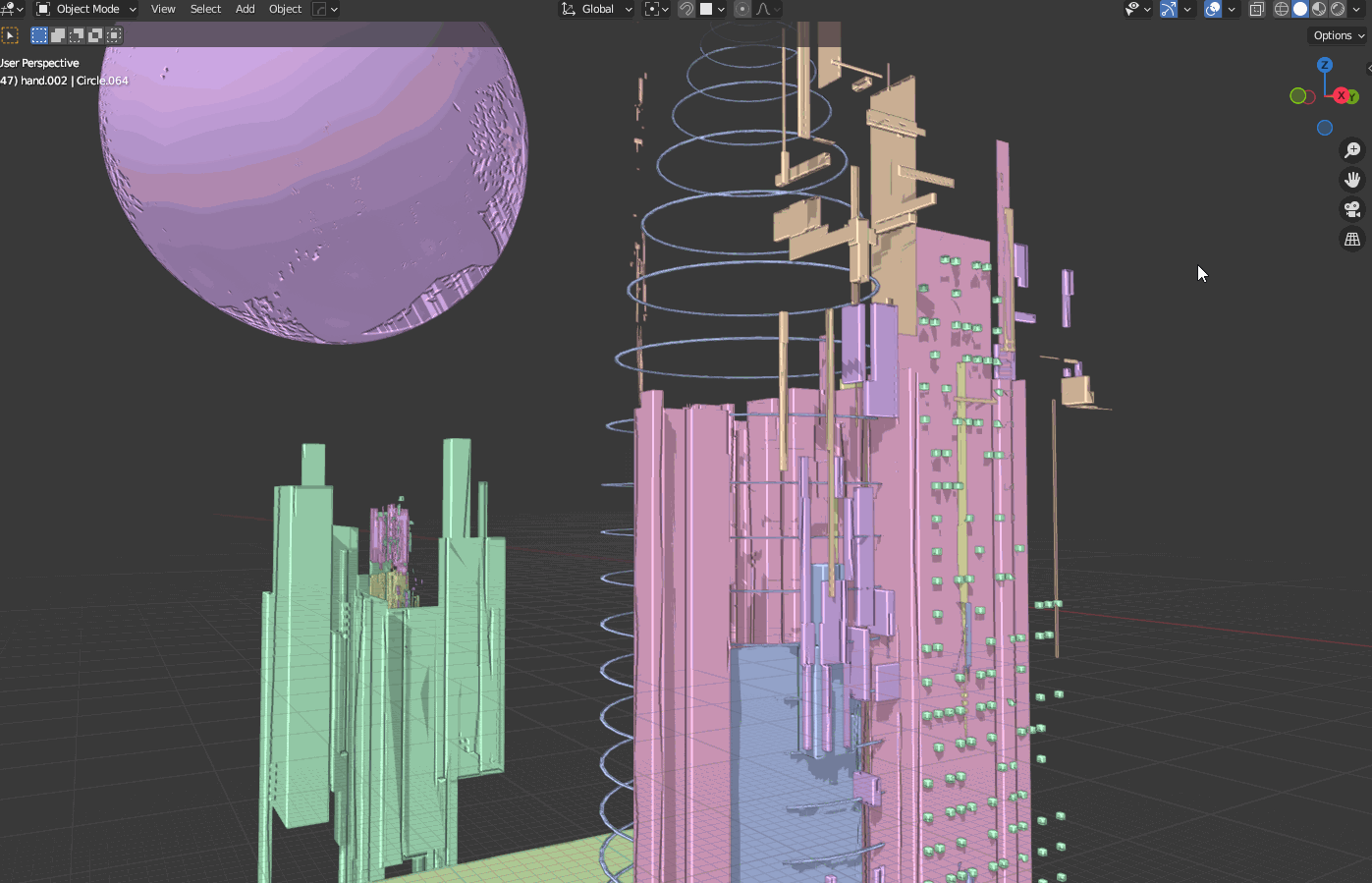This screenshot has height=883, width=1372.
Task: Expand the Options dropdown
Action: coord(1339,35)
